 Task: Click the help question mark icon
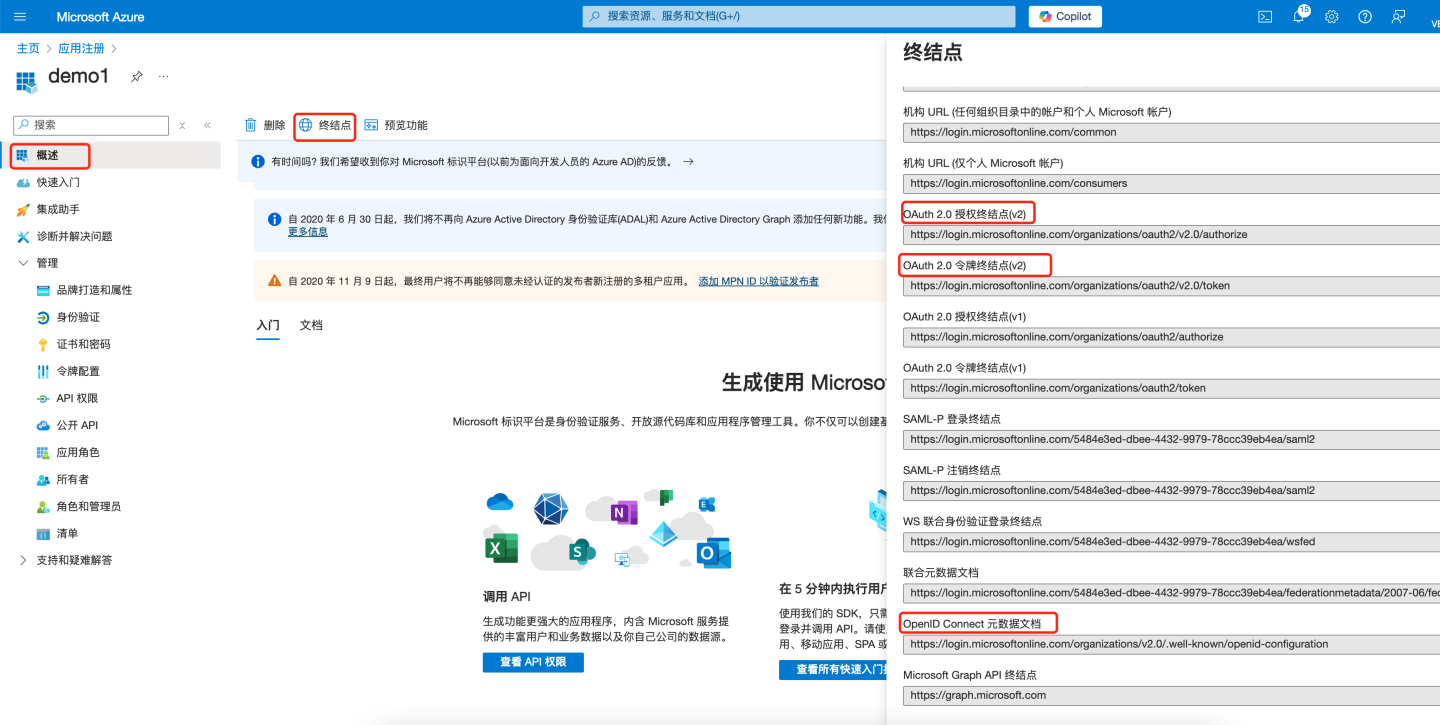1365,17
